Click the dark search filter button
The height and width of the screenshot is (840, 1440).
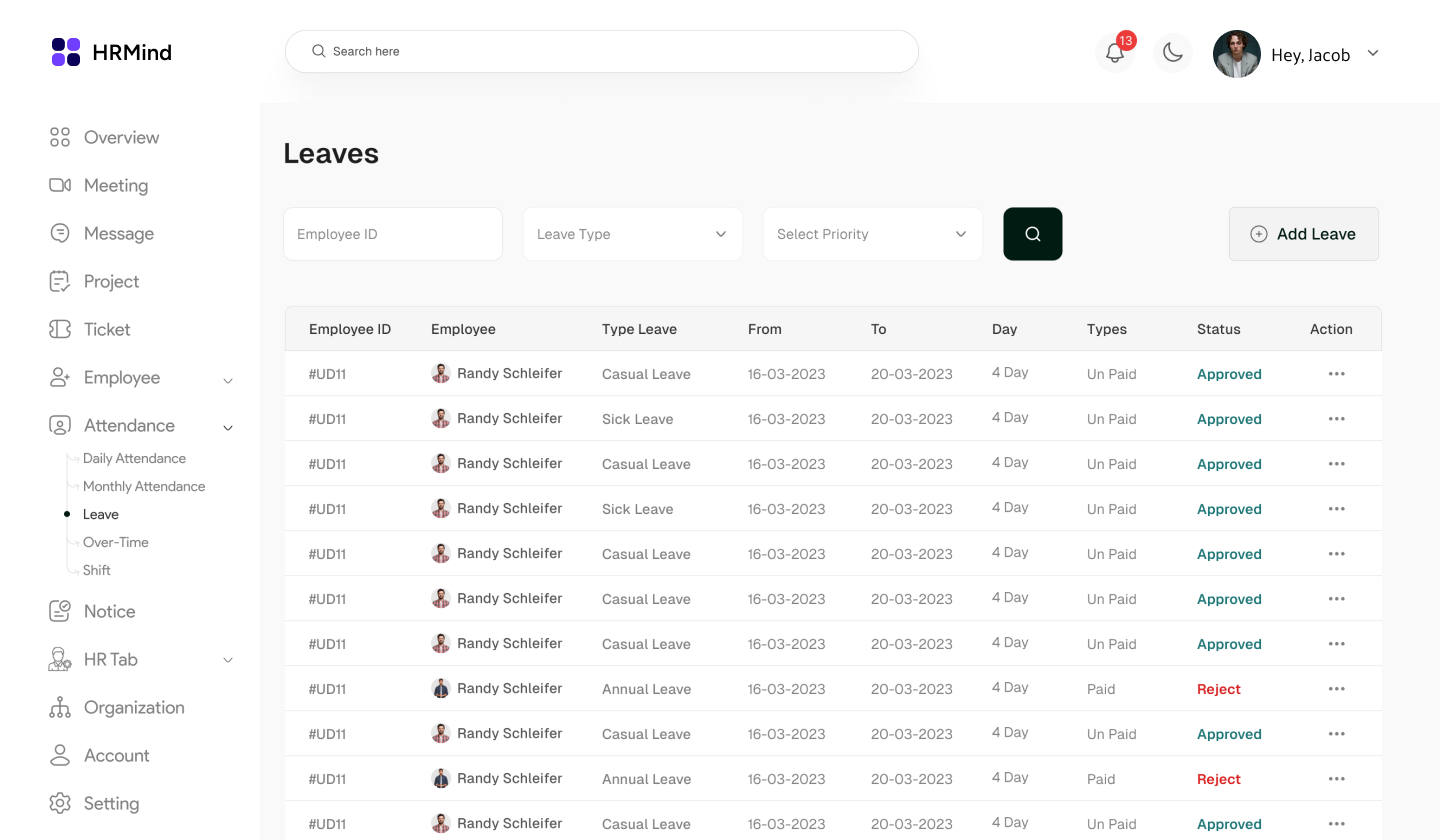coord(1032,234)
